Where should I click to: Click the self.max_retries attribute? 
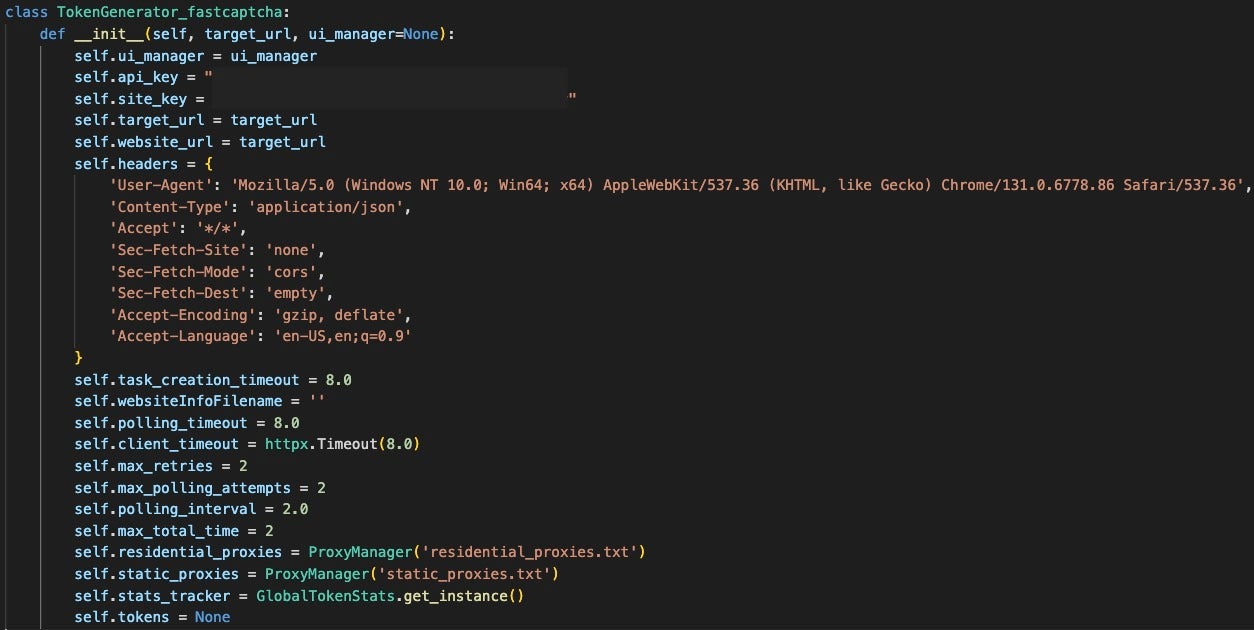point(144,466)
